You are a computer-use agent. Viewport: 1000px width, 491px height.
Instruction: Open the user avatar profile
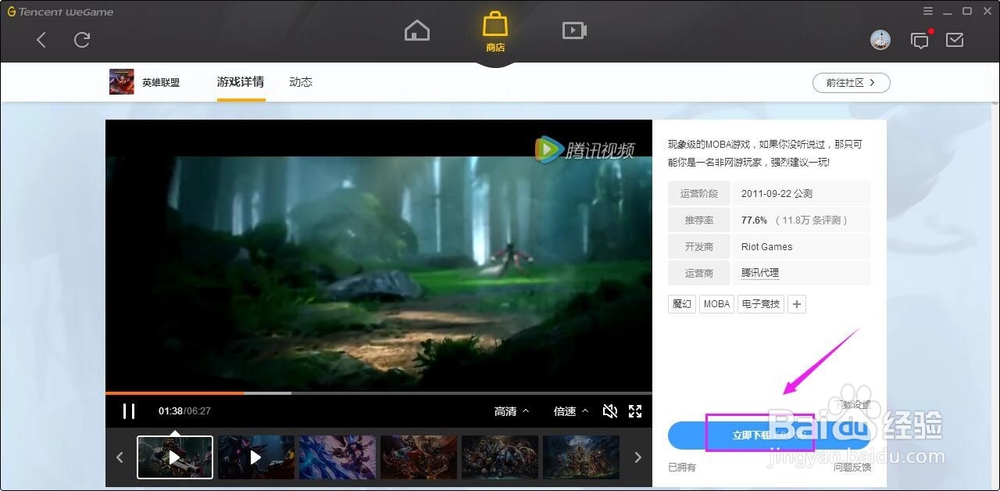(880, 40)
